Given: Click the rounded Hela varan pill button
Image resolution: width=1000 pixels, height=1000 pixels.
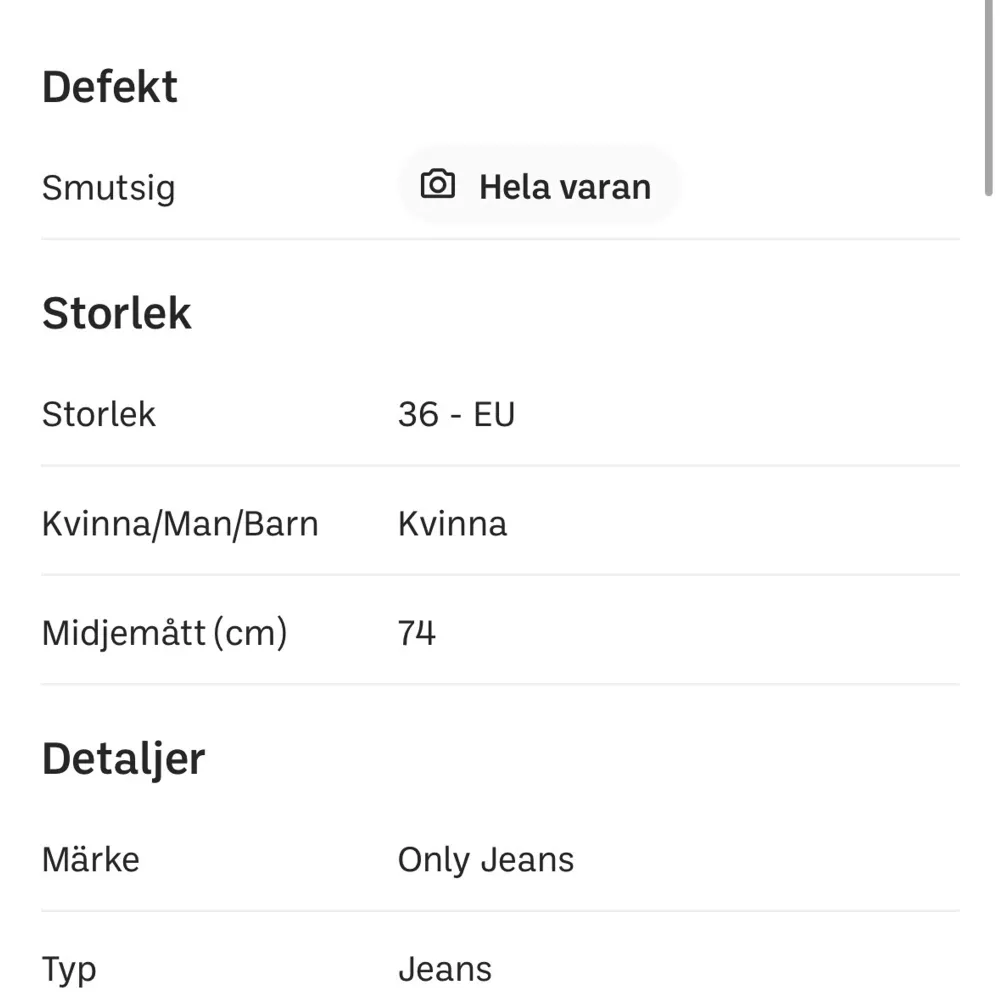Looking at the screenshot, I should point(540,186).
